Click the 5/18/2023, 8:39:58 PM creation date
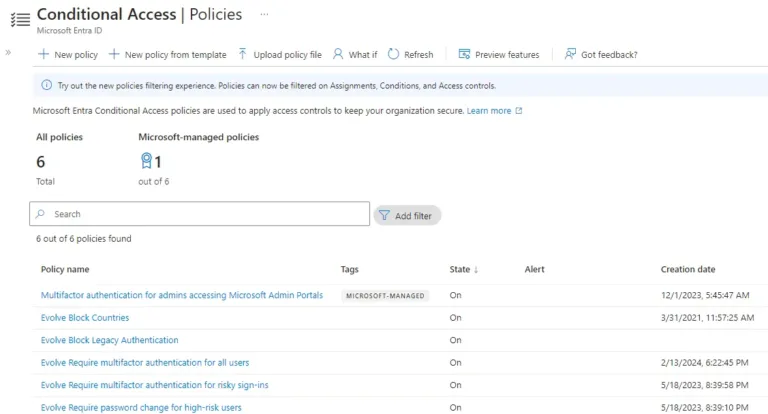Viewport: 768px width, 414px height. [x=704, y=385]
